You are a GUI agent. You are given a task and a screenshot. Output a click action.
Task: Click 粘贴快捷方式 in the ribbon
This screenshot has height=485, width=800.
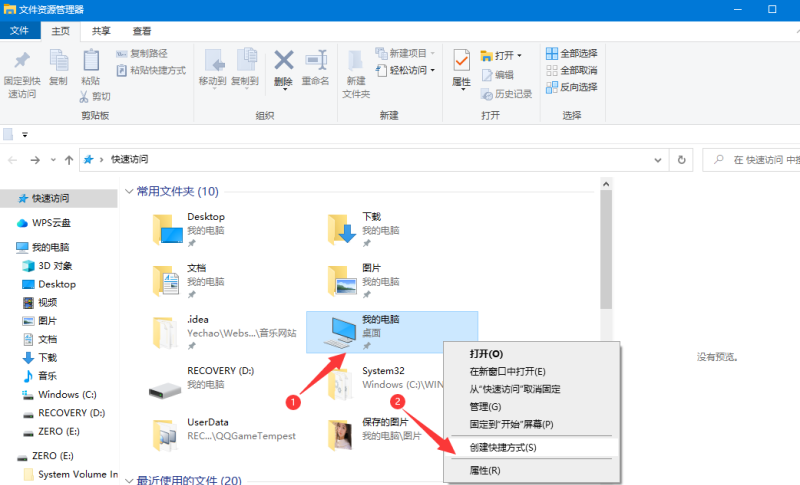pos(151,70)
